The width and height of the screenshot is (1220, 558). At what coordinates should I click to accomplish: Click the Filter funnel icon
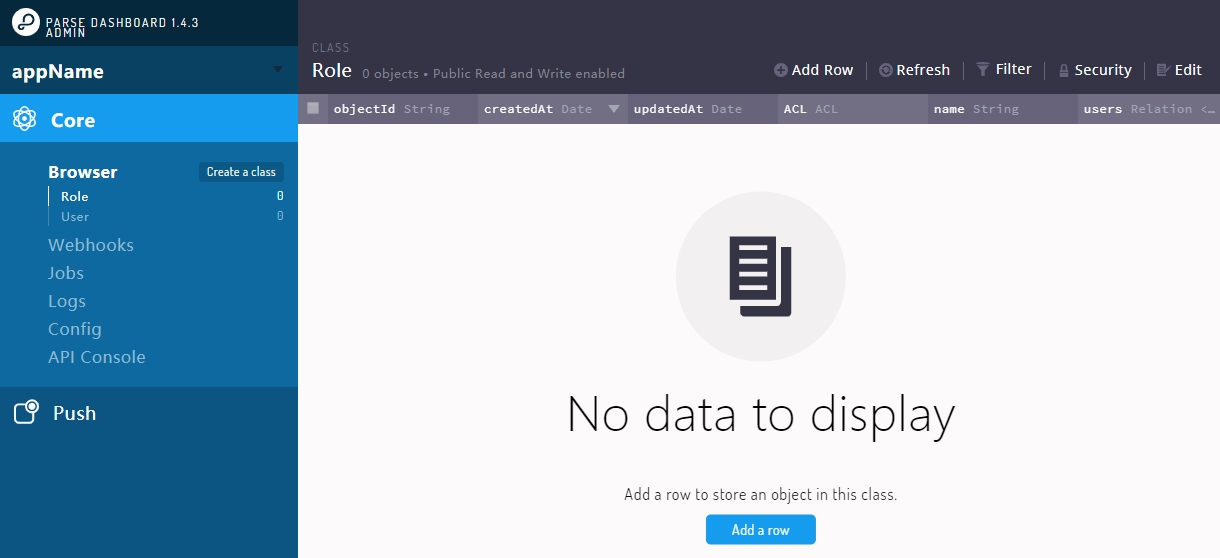pos(983,69)
